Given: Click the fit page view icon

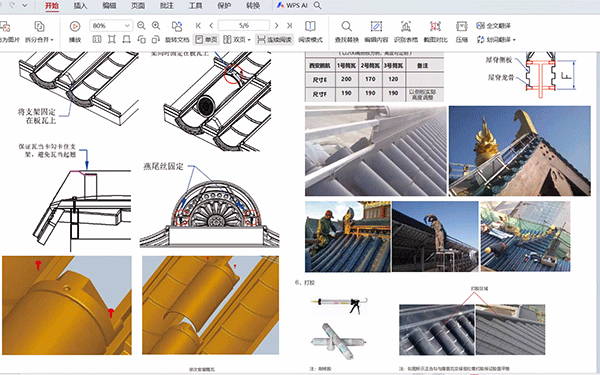Looking at the screenshot, I should (112, 39).
